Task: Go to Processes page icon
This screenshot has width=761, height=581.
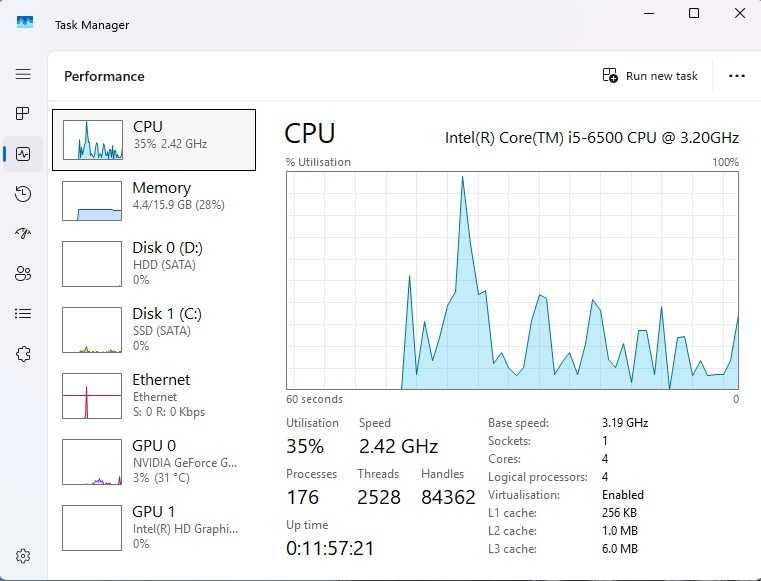Action: click(23, 114)
